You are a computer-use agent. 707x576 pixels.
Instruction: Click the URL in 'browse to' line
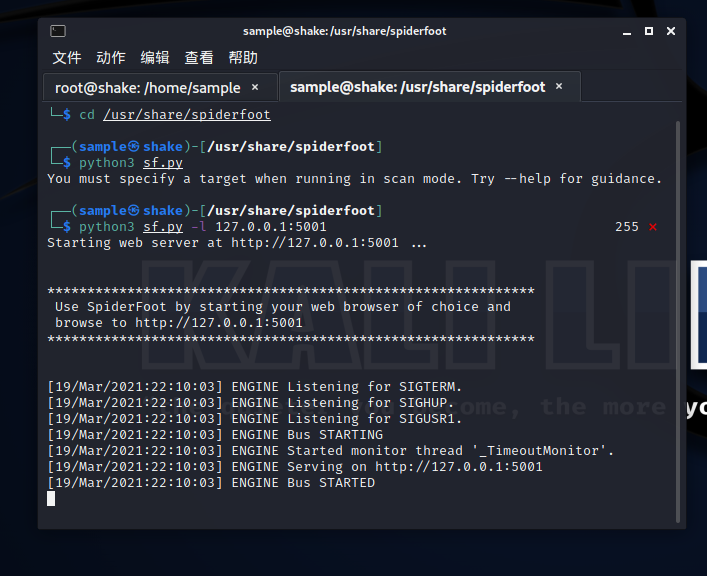[x=219, y=323]
